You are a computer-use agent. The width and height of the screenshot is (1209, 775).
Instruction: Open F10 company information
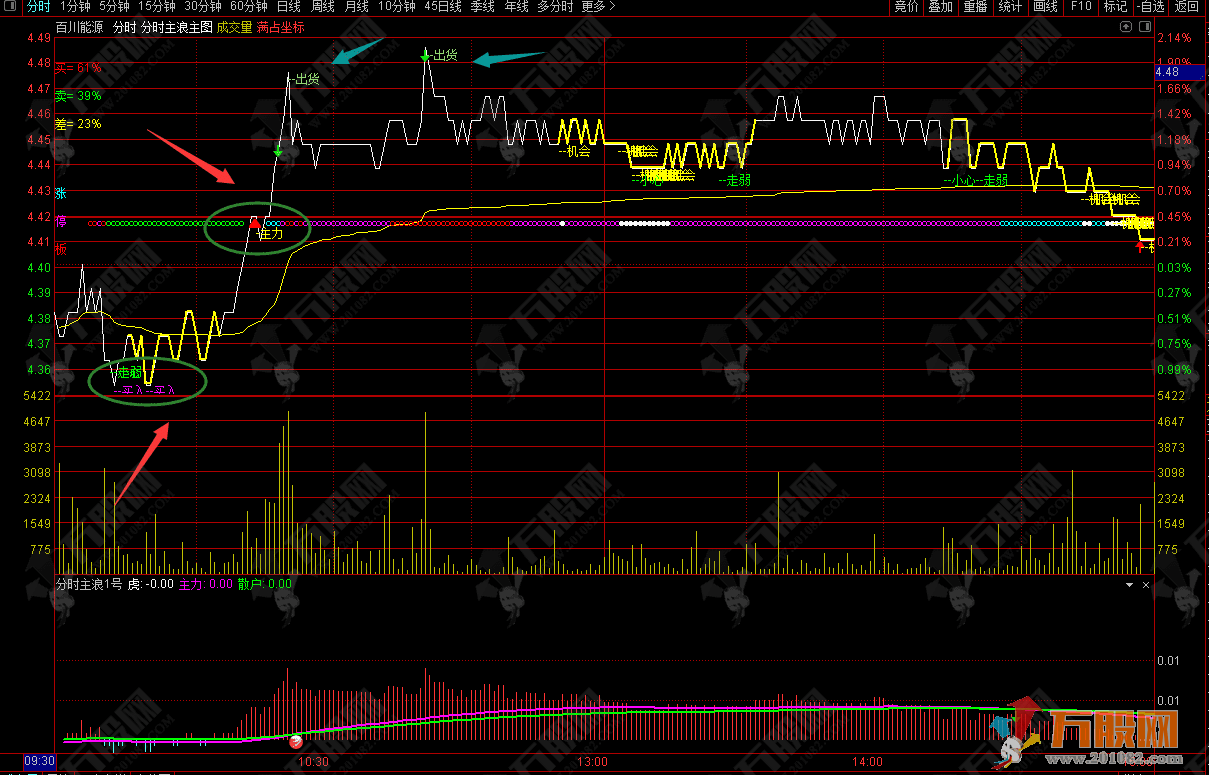pos(1081,7)
